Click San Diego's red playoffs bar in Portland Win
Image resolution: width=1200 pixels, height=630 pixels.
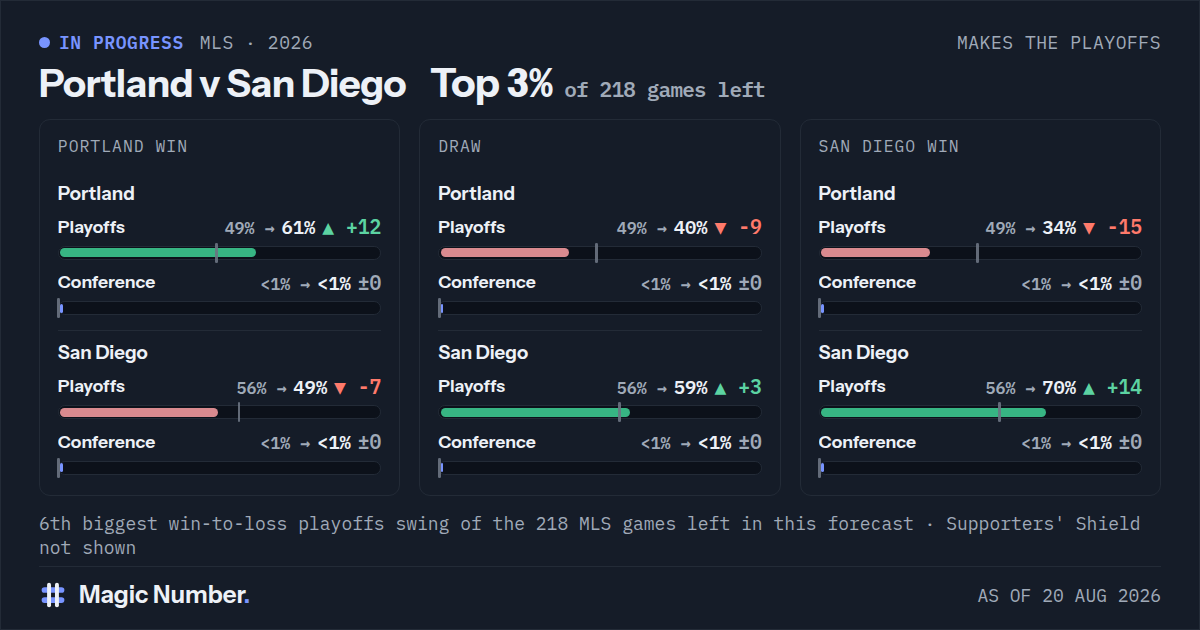click(139, 412)
